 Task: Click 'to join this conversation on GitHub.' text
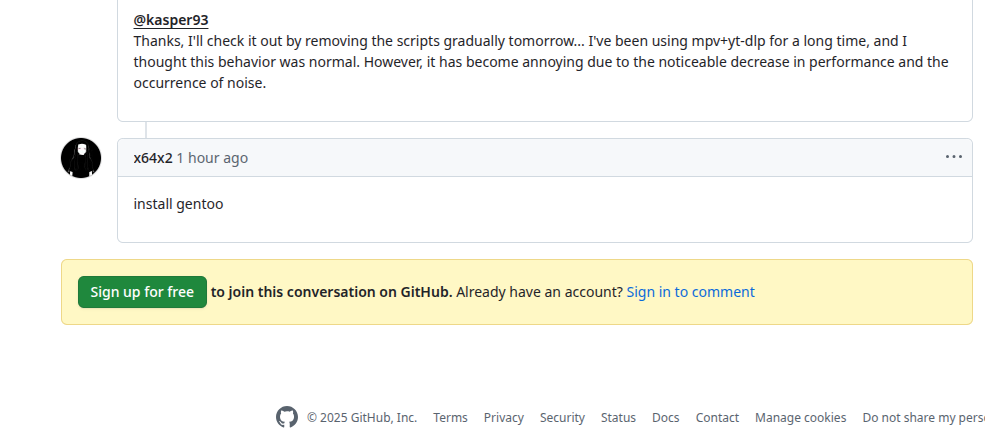pos(332,292)
